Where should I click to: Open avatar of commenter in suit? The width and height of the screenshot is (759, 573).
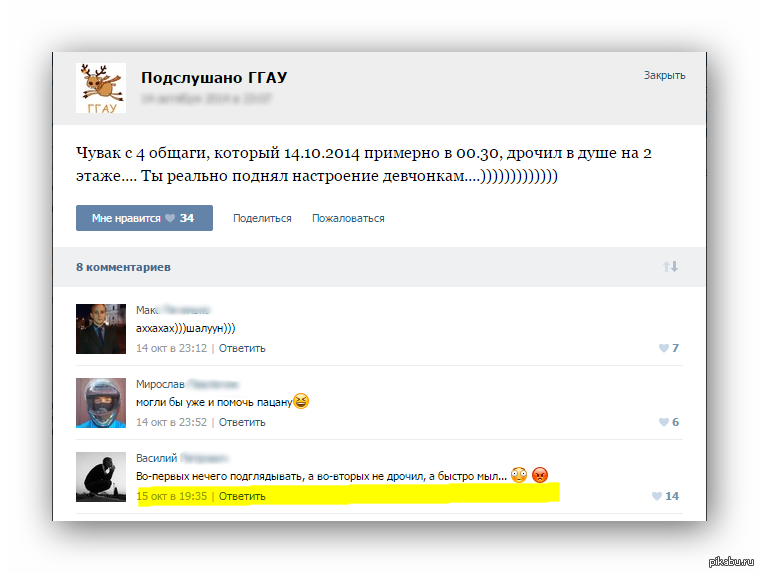click(101, 329)
